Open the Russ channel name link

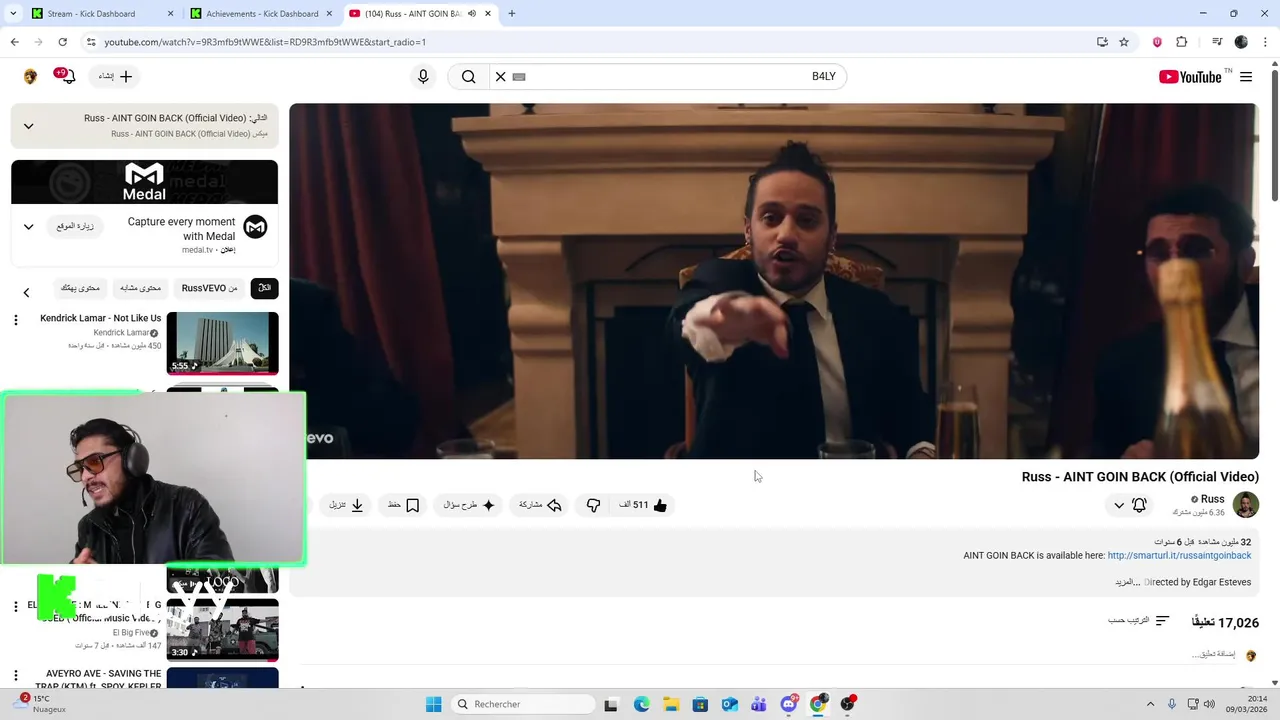pyautogui.click(x=1212, y=499)
